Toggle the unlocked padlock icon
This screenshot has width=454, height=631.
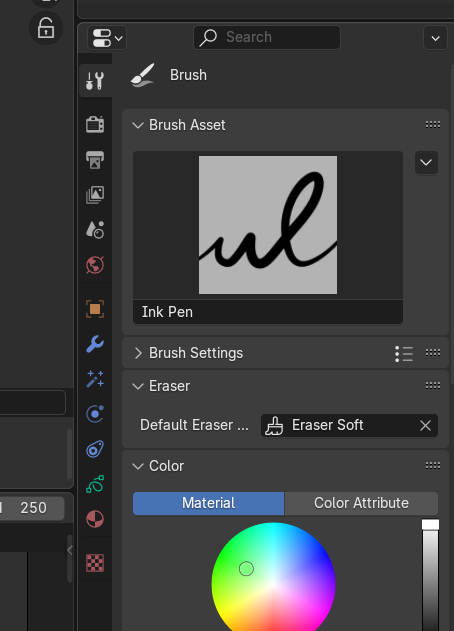46,28
